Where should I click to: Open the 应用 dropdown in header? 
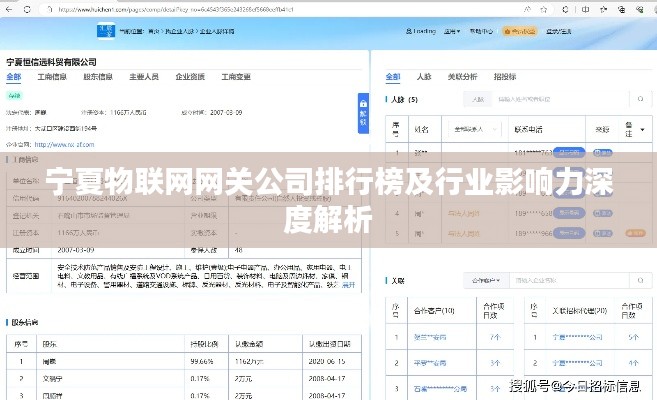pyautogui.click(x=452, y=31)
